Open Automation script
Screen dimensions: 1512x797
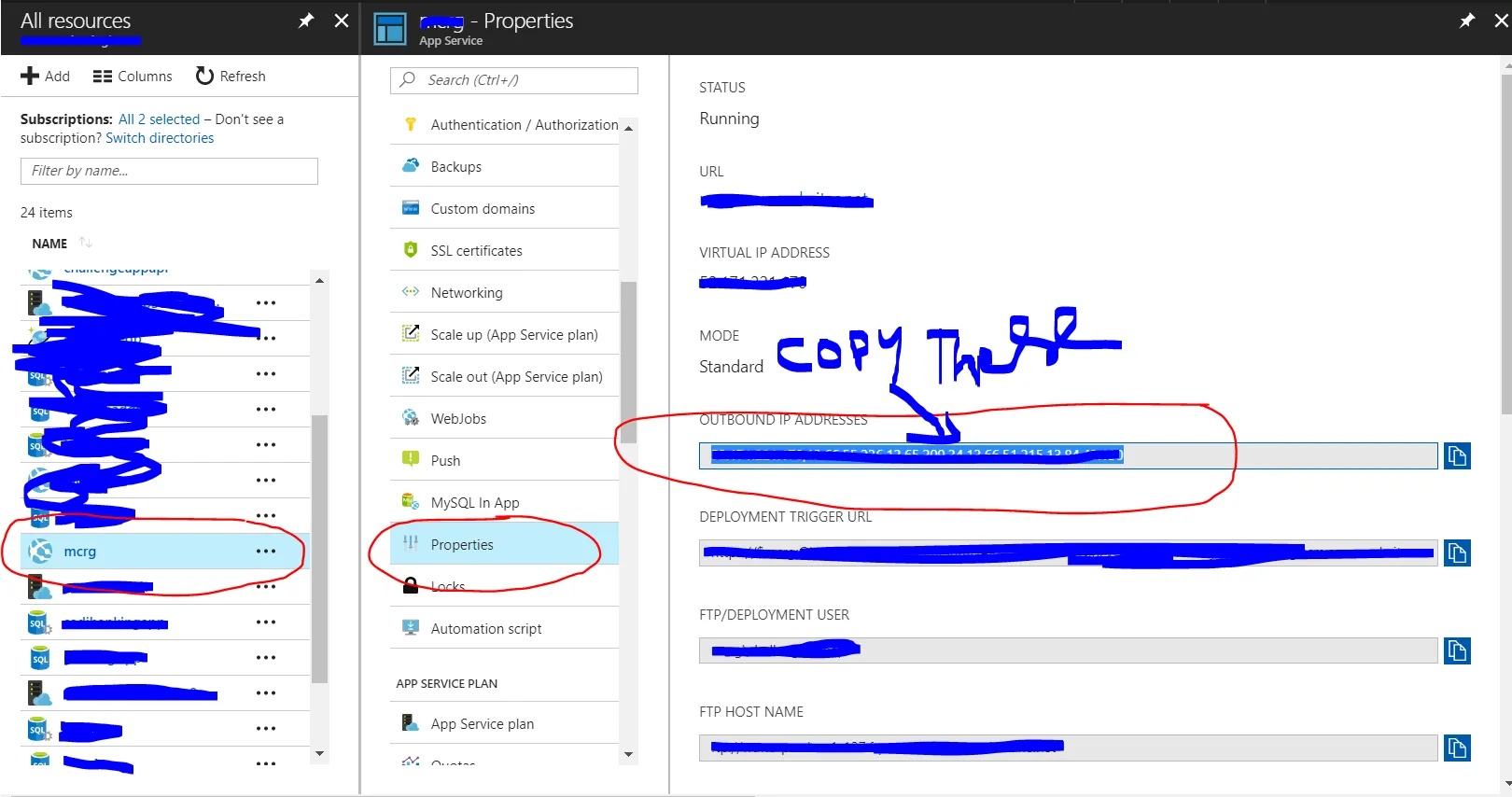(504, 628)
